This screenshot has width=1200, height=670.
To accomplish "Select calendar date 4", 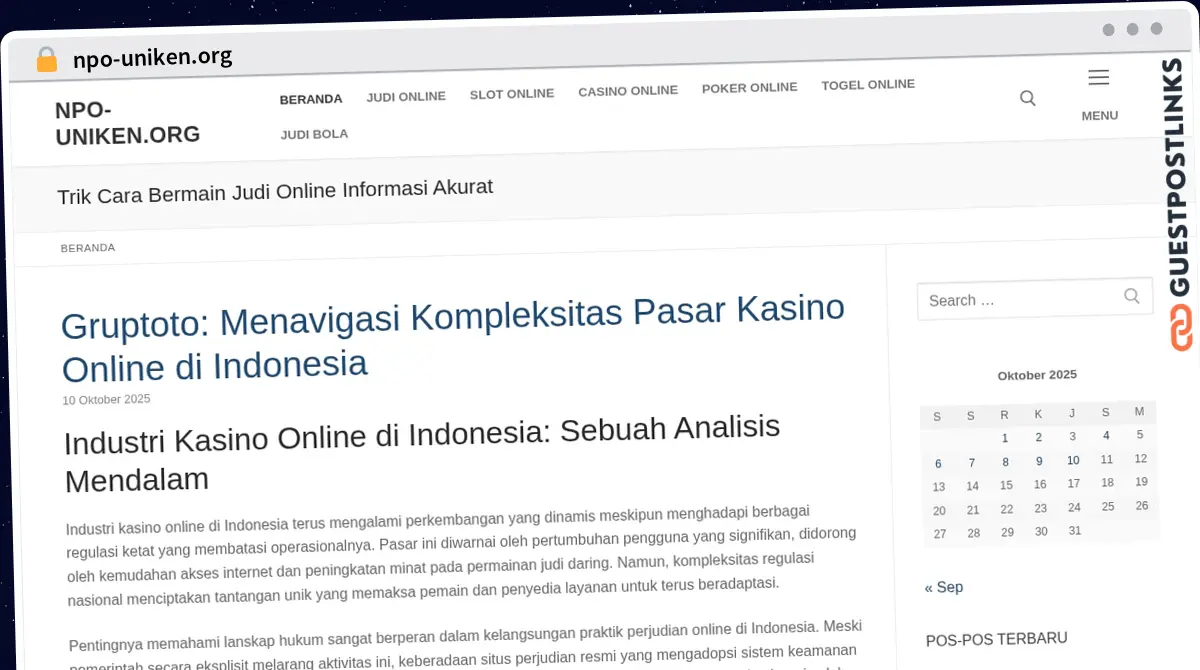I will [x=1106, y=435].
